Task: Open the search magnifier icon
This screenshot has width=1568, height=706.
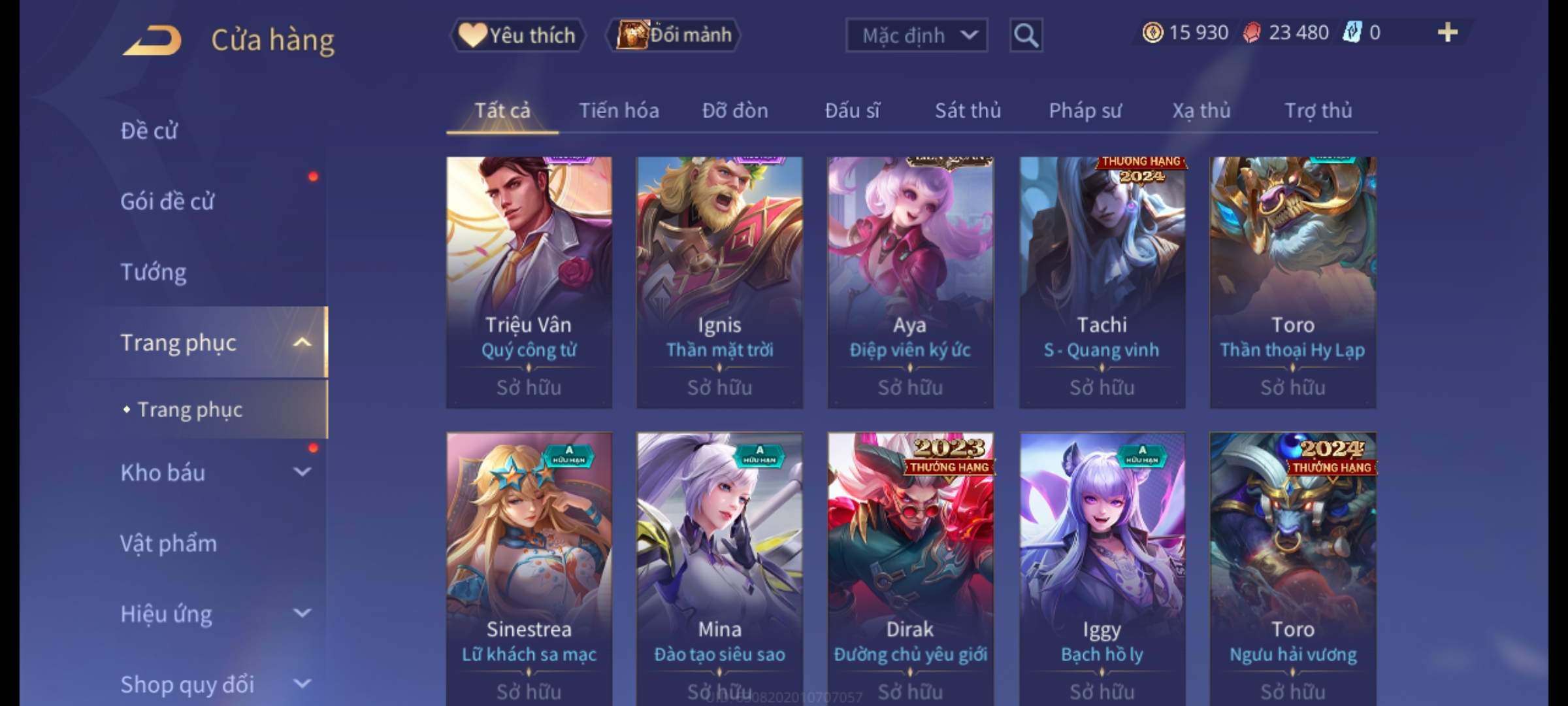Action: (x=1026, y=35)
